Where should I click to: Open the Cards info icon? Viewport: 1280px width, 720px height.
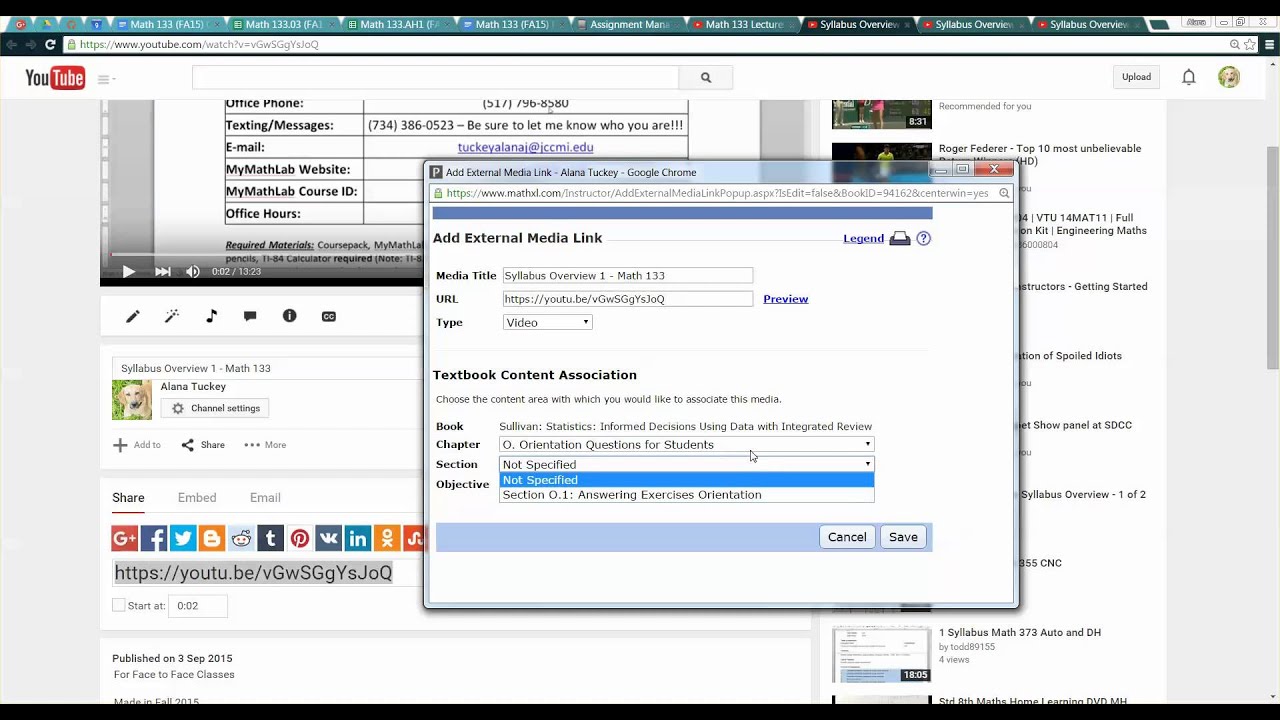point(289,316)
